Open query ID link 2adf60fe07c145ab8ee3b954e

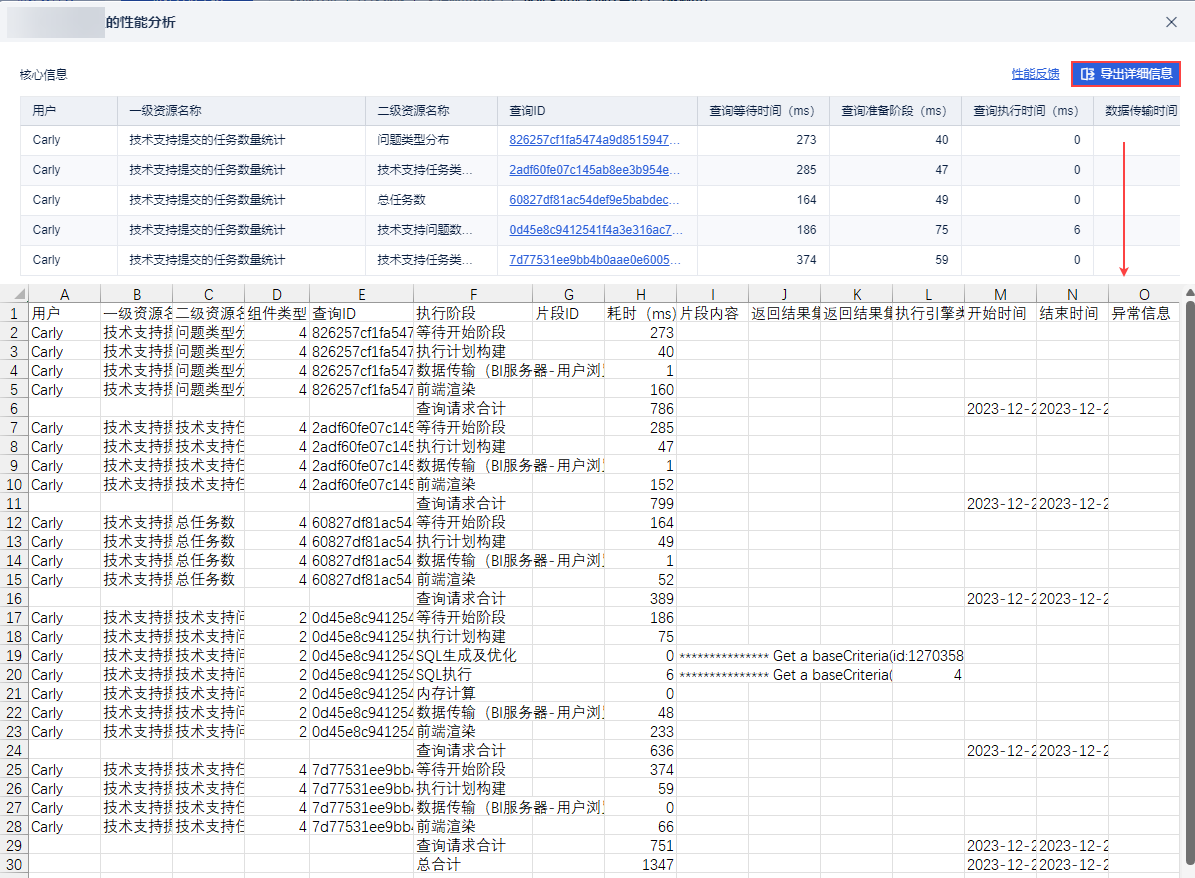(594, 170)
